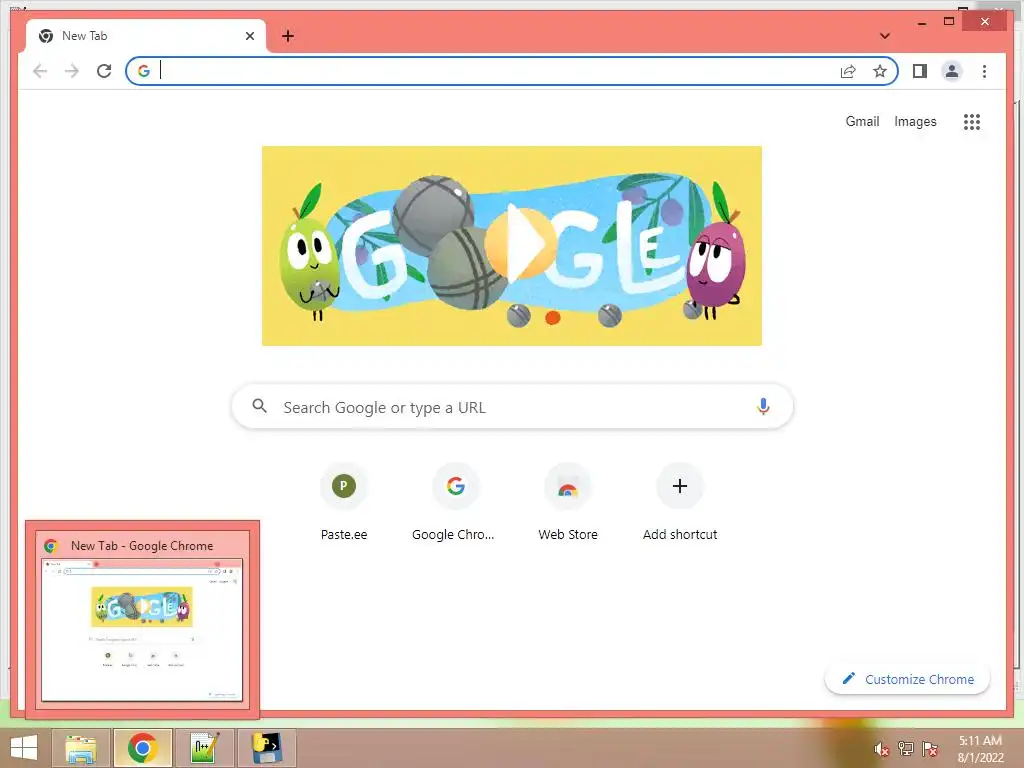Viewport: 1024px width, 768px height.
Task: Bookmark this tab with the star icon
Action: click(880, 71)
